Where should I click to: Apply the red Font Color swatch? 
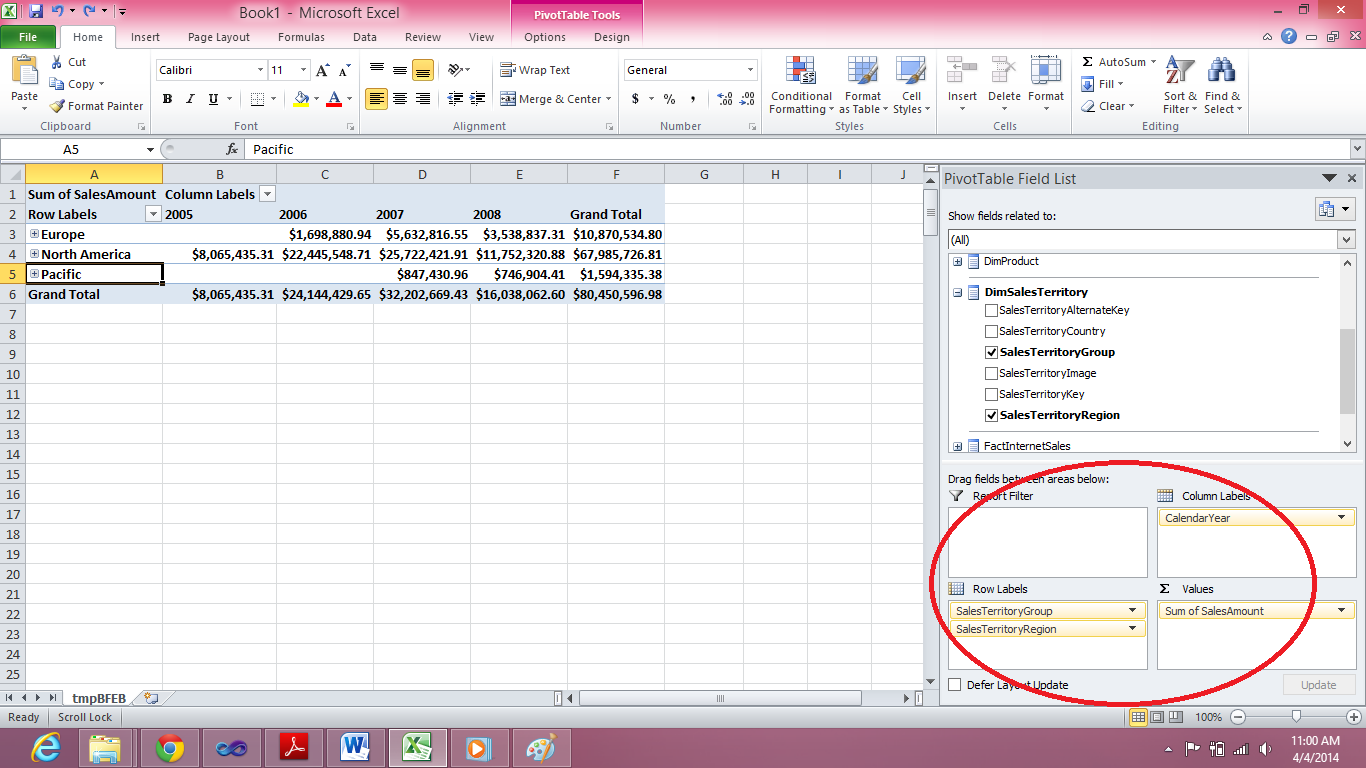point(334,99)
